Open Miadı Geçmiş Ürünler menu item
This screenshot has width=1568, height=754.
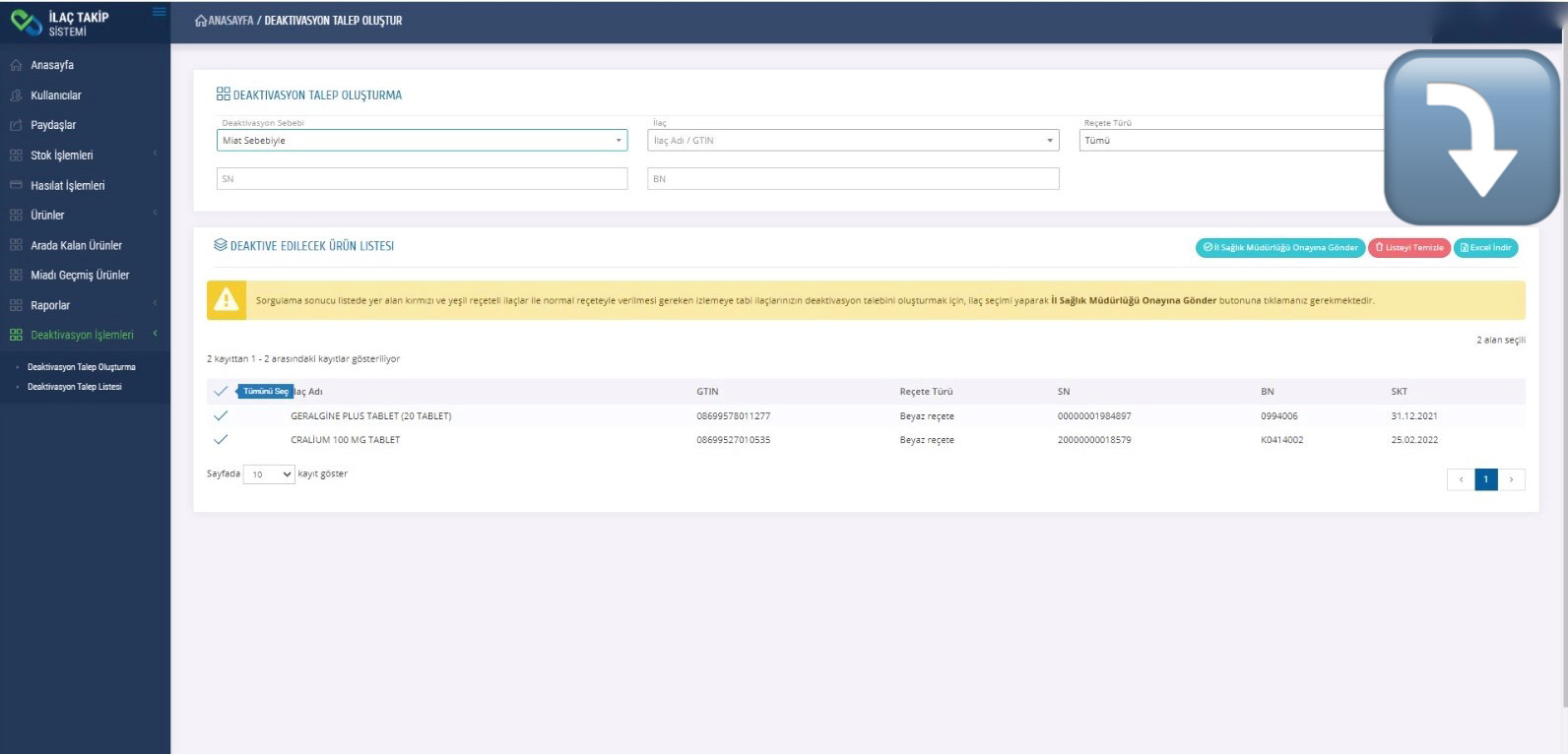click(x=80, y=276)
